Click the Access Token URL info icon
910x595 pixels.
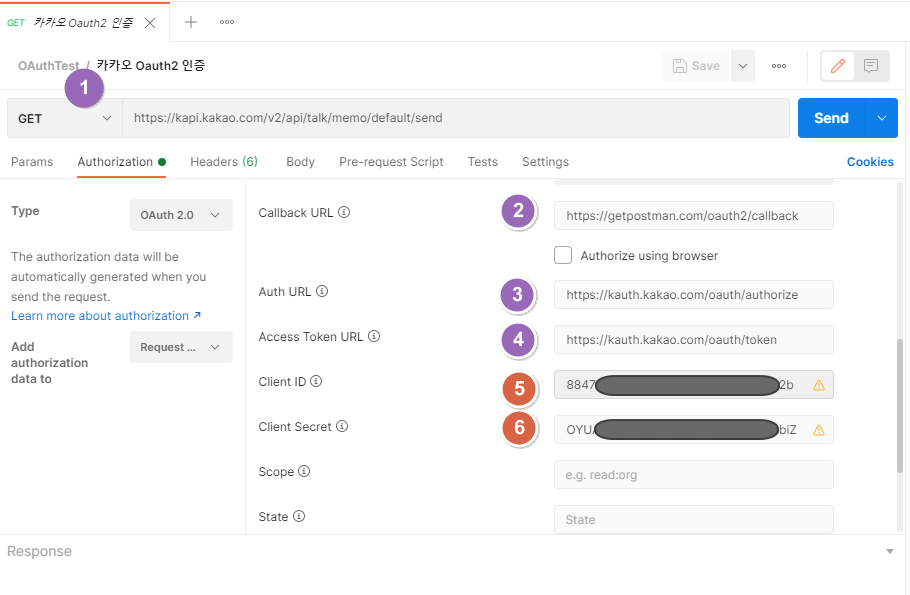point(374,336)
